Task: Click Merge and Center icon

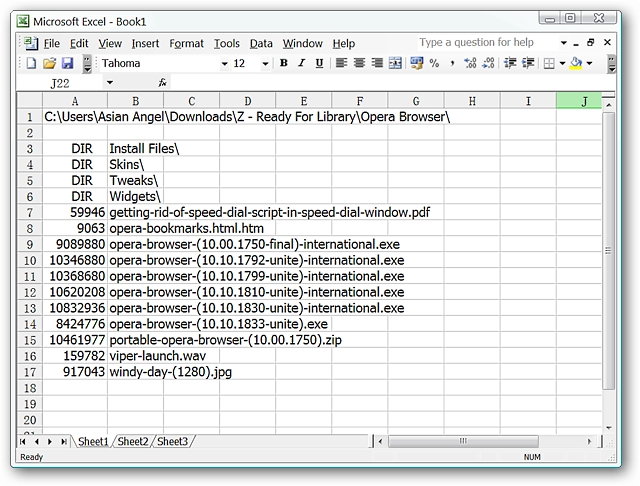Action: 395,63
